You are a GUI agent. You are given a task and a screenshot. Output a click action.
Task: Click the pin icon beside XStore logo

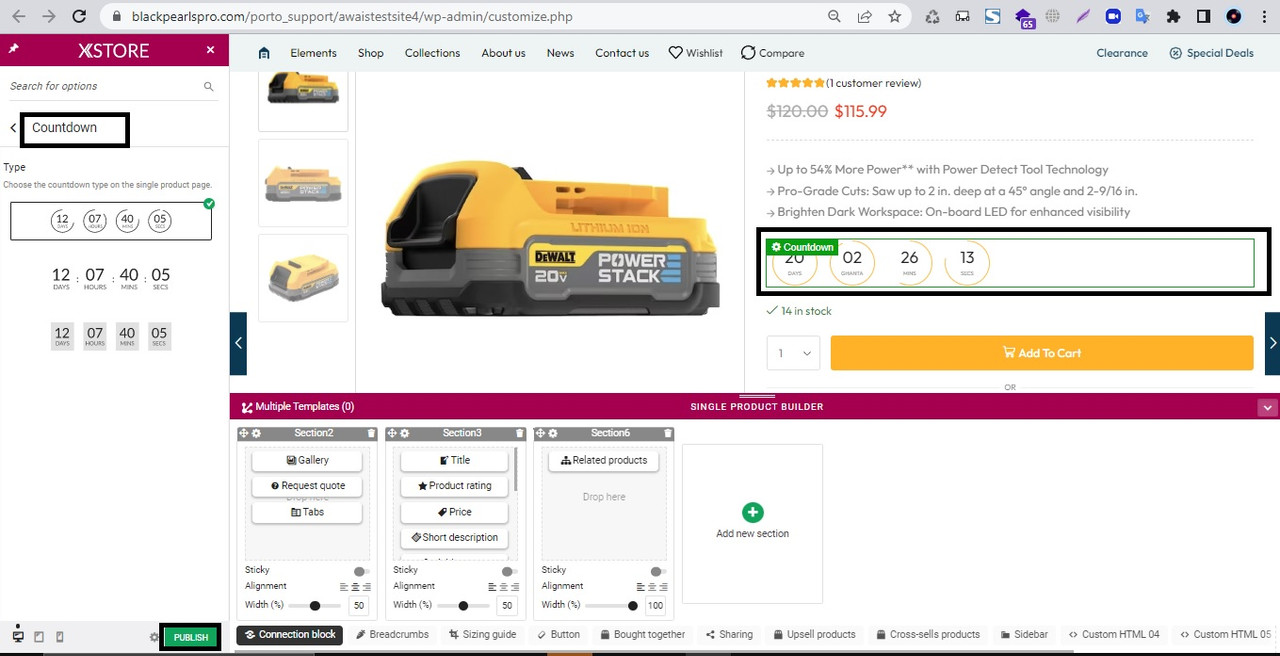pos(14,49)
